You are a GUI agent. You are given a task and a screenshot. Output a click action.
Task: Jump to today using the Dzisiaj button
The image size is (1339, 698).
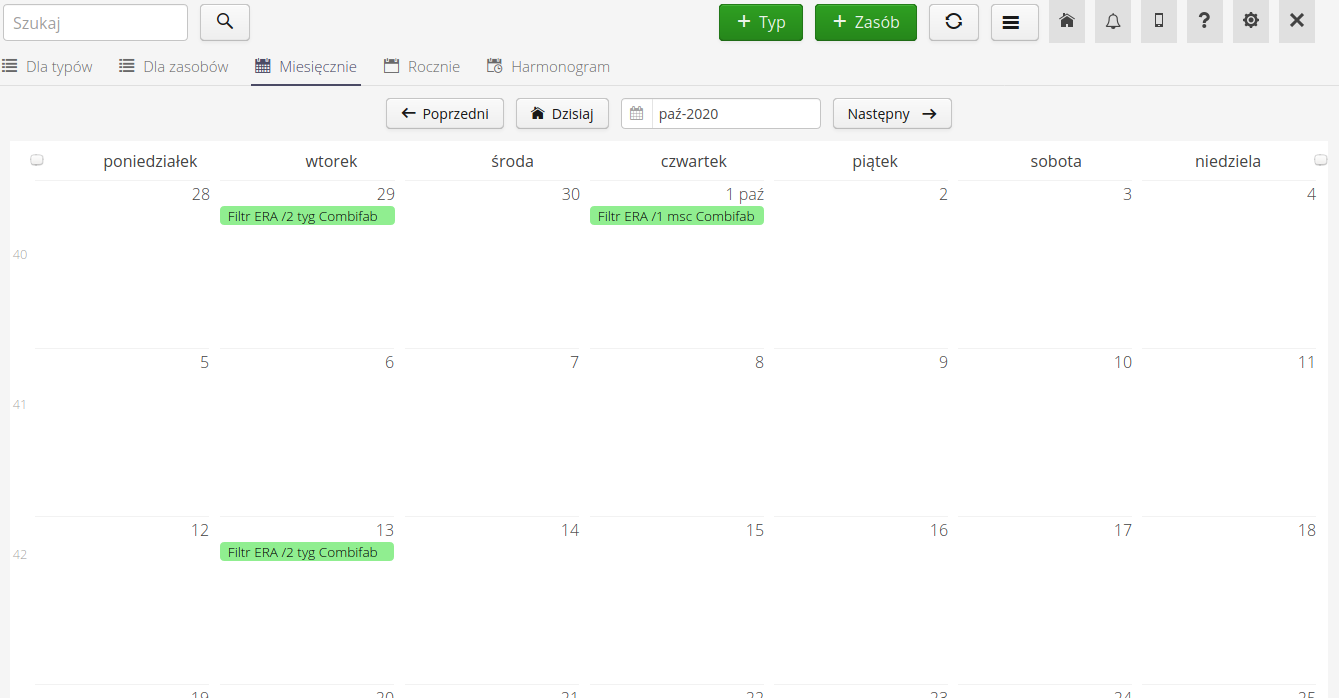pyautogui.click(x=562, y=113)
